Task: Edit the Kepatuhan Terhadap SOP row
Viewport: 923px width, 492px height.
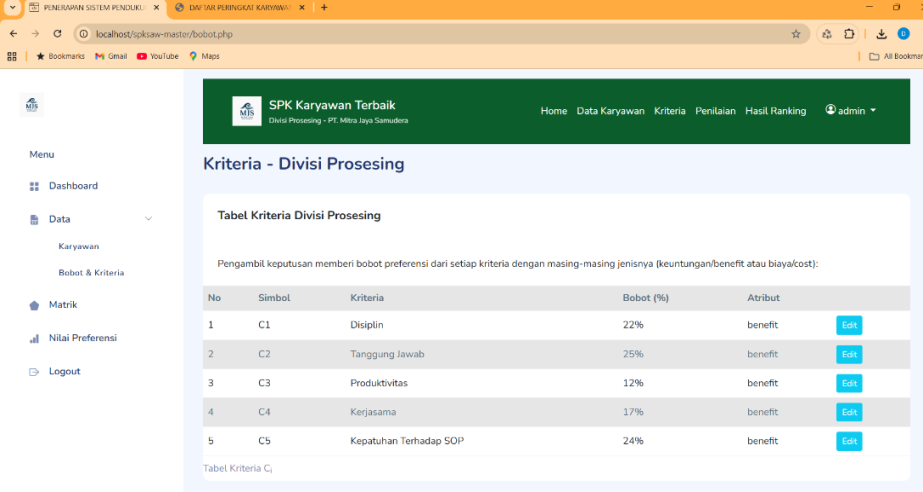Action: point(849,441)
